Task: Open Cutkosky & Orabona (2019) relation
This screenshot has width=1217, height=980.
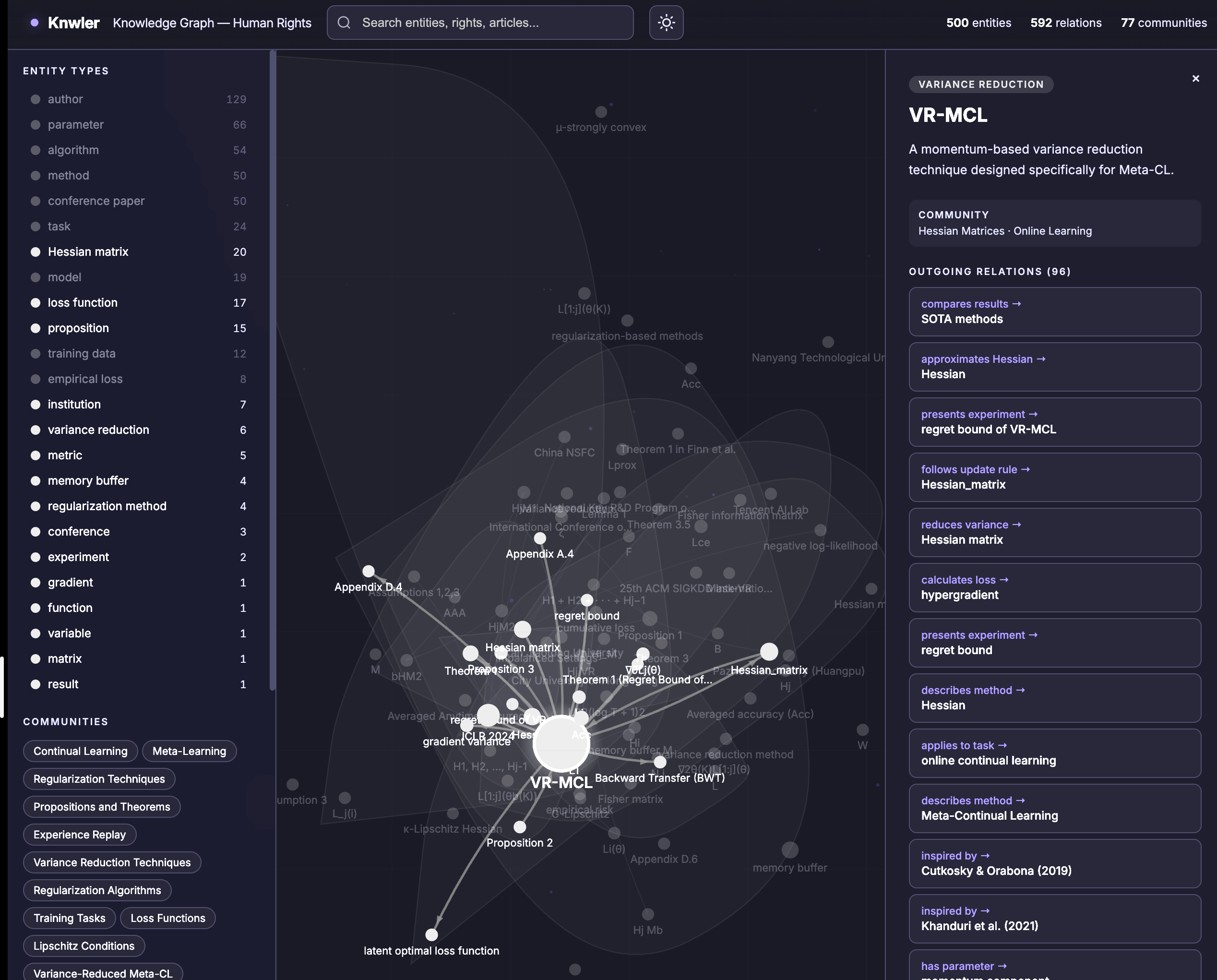Action: click(1054, 864)
